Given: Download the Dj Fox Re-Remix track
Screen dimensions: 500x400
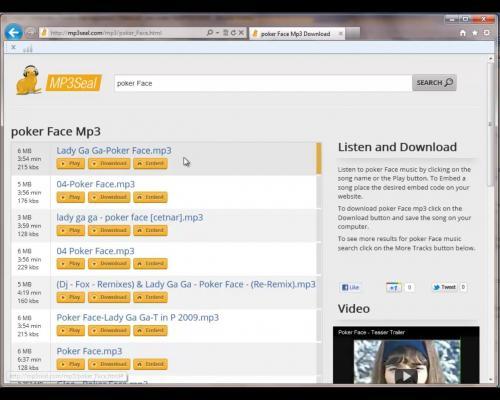Looking at the screenshot, I should (109, 297).
